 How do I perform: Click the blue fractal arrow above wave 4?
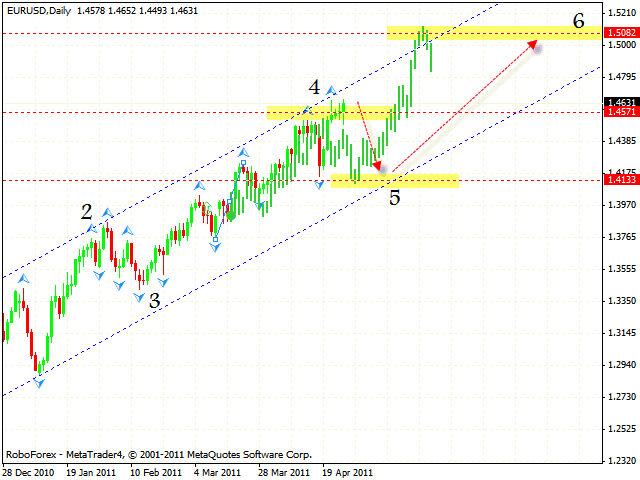(x=332, y=91)
